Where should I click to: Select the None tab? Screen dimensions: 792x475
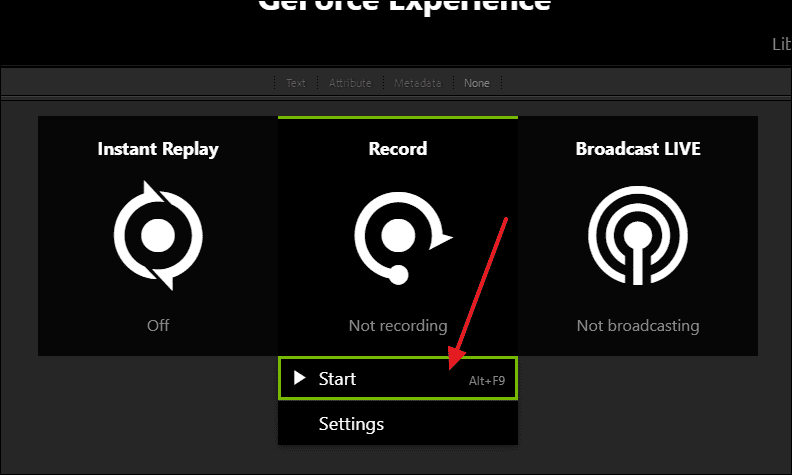tap(477, 83)
